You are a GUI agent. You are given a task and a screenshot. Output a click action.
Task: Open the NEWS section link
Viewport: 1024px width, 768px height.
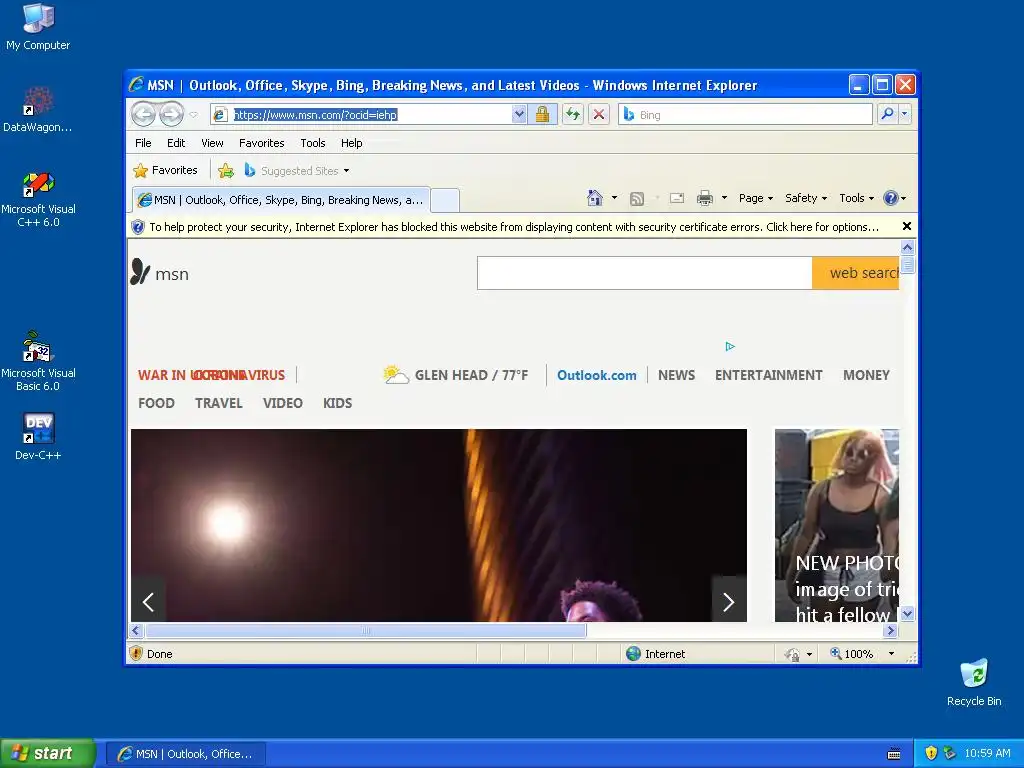[676, 376]
